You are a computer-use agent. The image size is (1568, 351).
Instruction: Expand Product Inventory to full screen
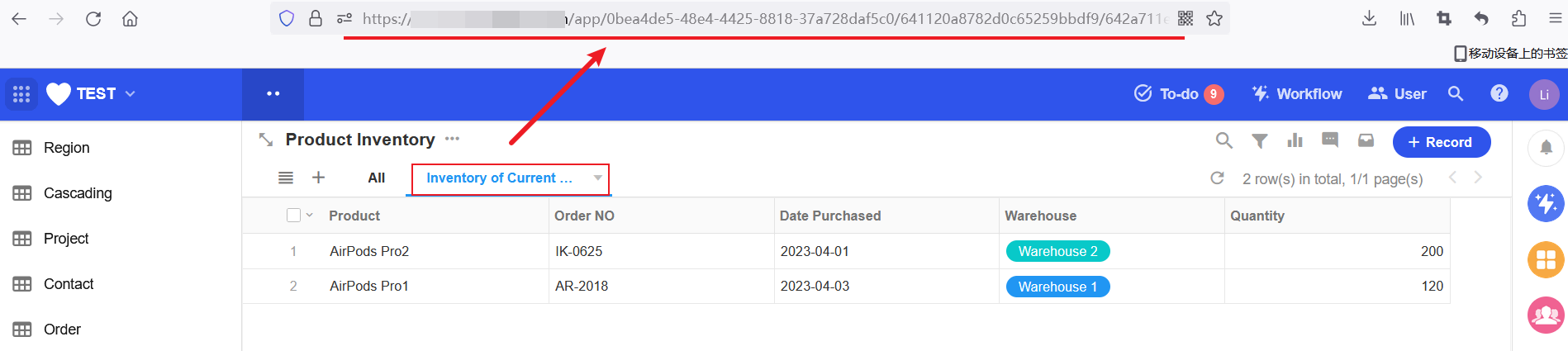pos(265,140)
